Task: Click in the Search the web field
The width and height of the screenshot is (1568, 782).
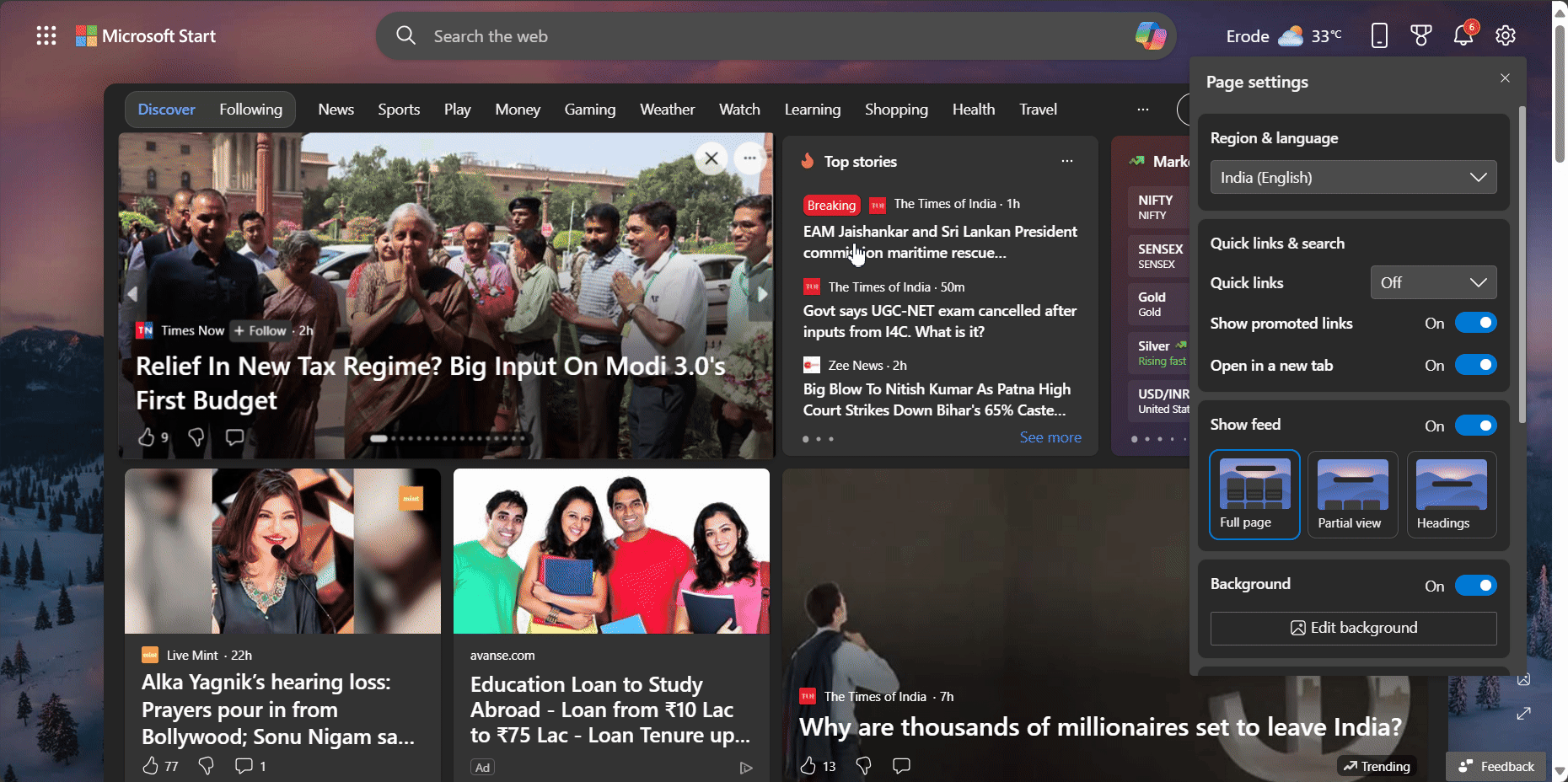Action: (776, 35)
